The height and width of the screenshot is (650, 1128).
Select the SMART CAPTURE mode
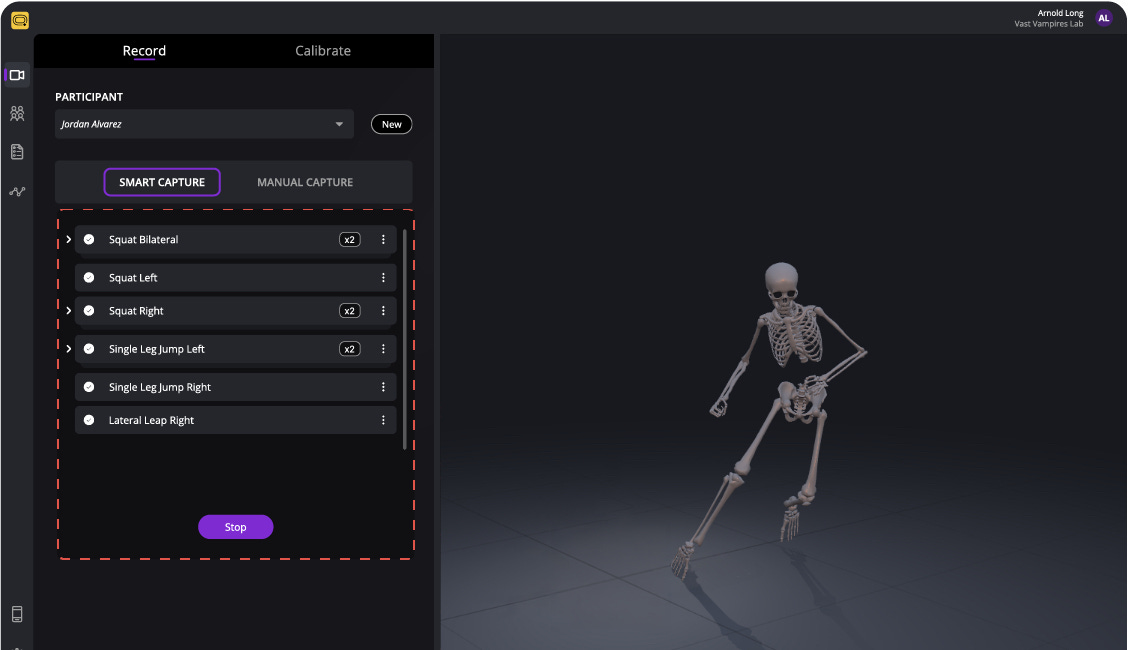[x=162, y=182]
